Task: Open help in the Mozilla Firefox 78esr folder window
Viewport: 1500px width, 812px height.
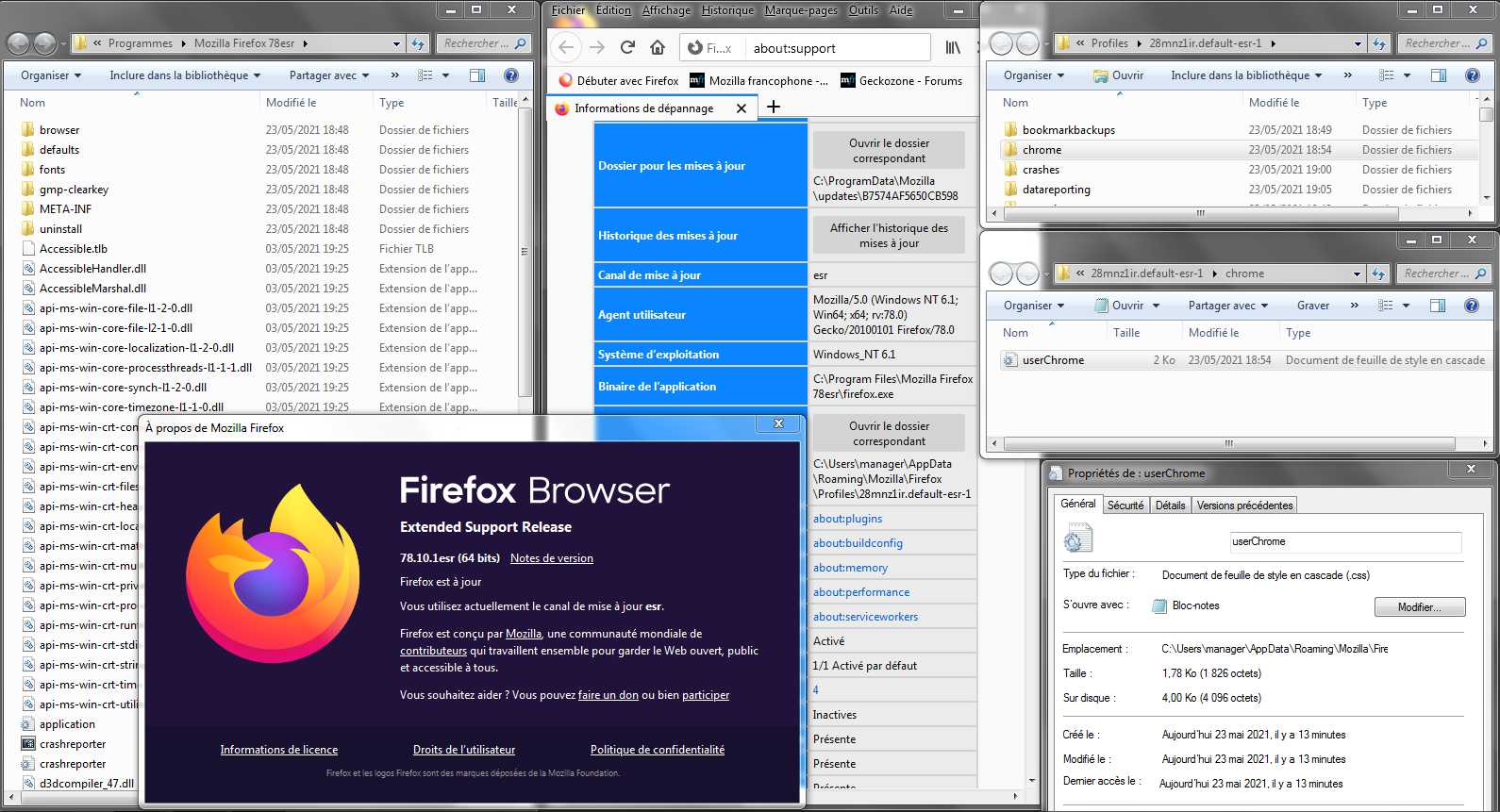Action: (510, 75)
